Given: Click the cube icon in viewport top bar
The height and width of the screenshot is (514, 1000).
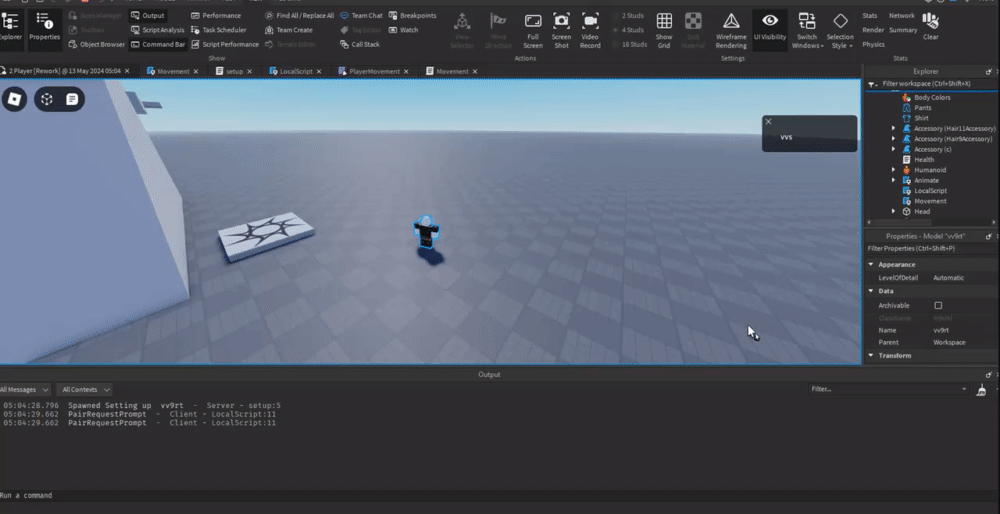Looking at the screenshot, I should (x=47, y=99).
